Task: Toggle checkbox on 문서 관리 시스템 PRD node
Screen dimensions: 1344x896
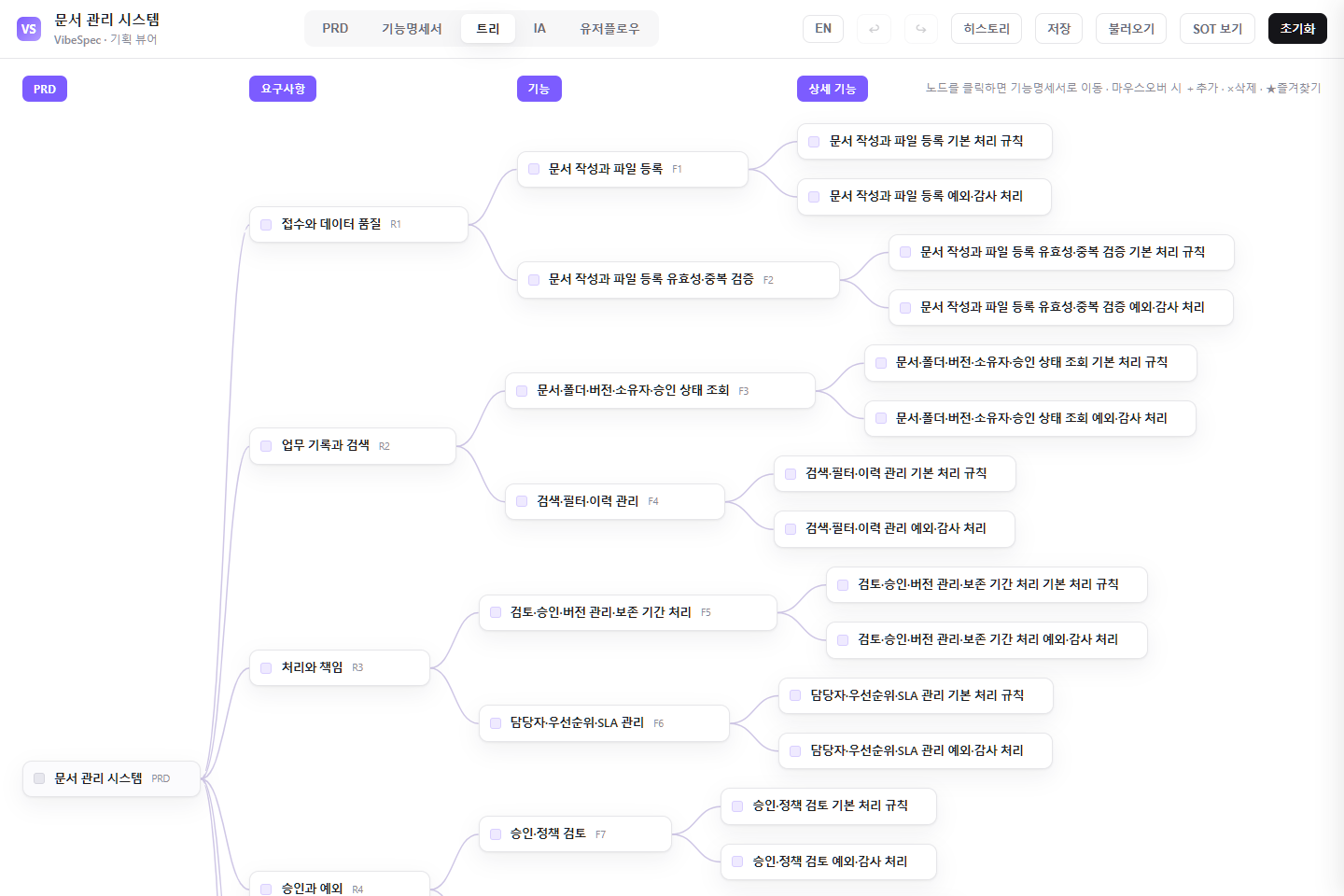Action: (39, 778)
